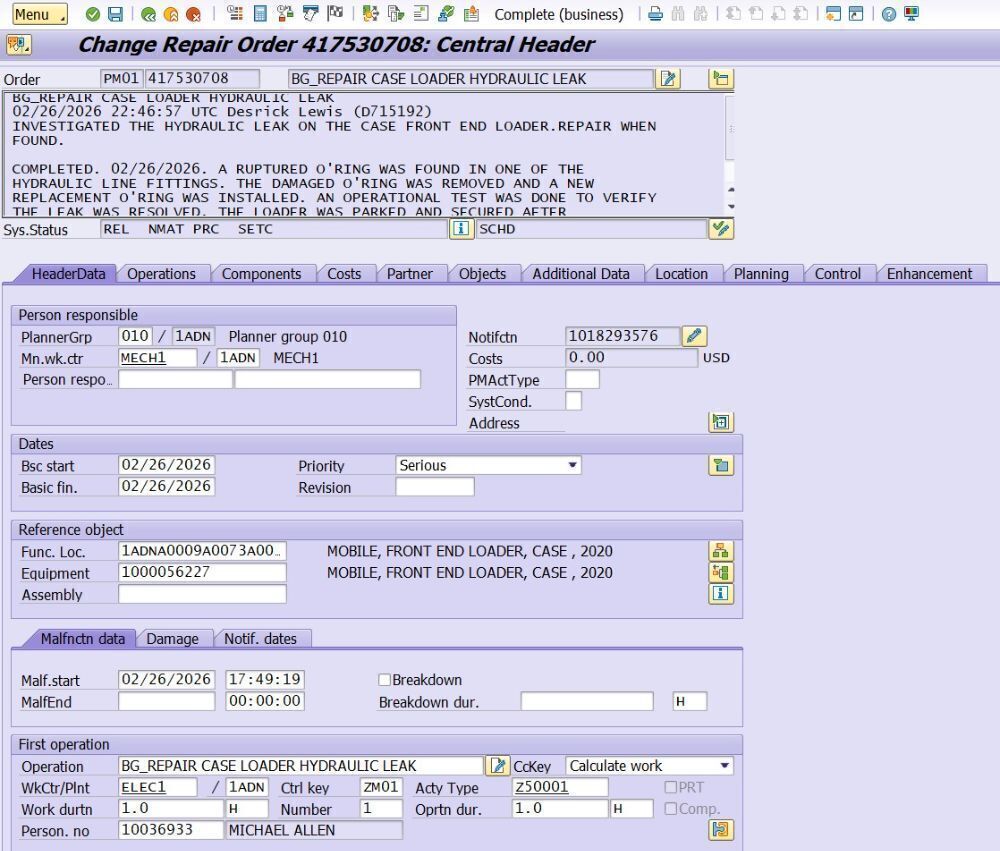Image resolution: width=1000 pixels, height=851 pixels.
Task: Cancel with the red X icon
Action: [193, 14]
